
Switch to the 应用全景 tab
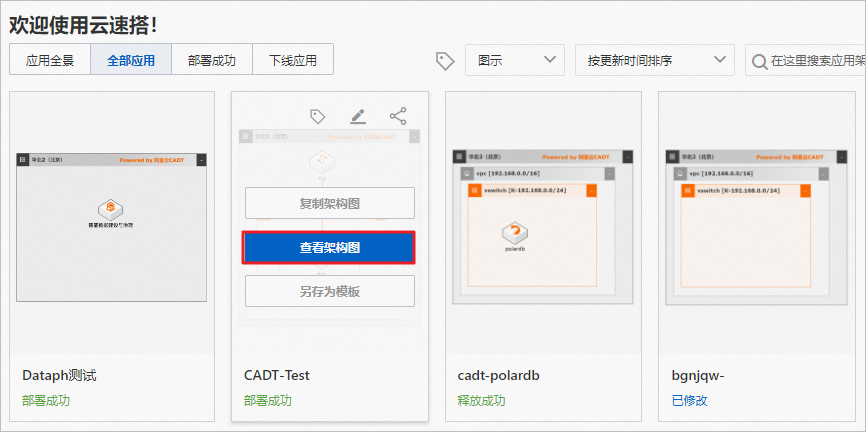(x=50, y=59)
